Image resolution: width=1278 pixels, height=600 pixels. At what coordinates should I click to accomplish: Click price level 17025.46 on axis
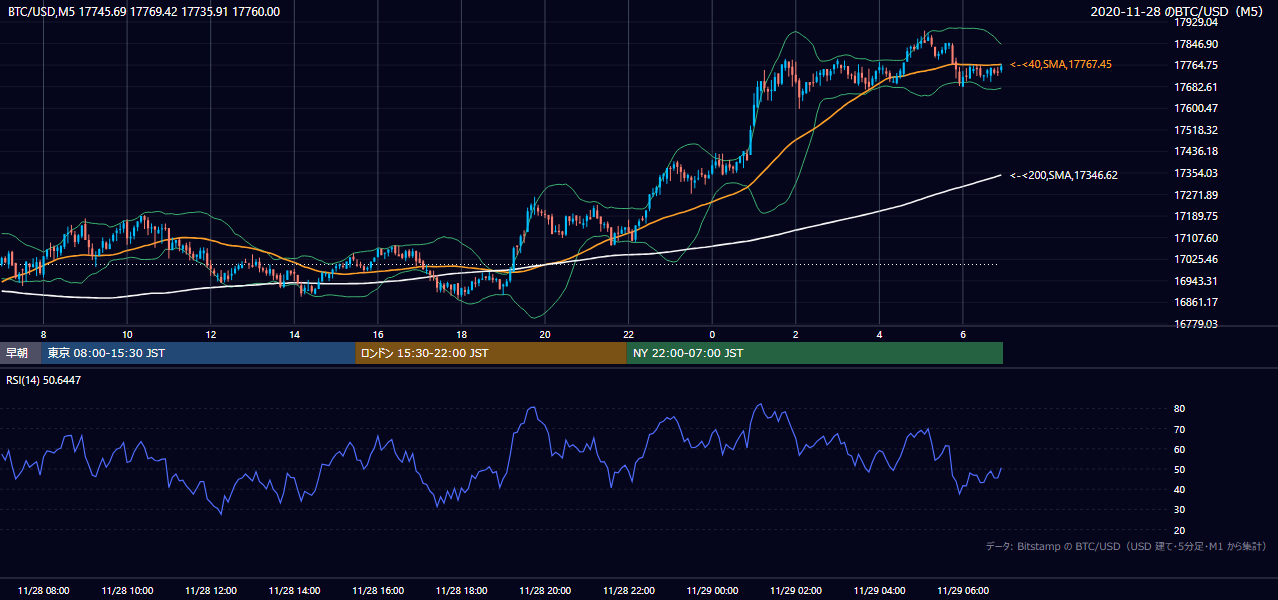(x=1196, y=259)
